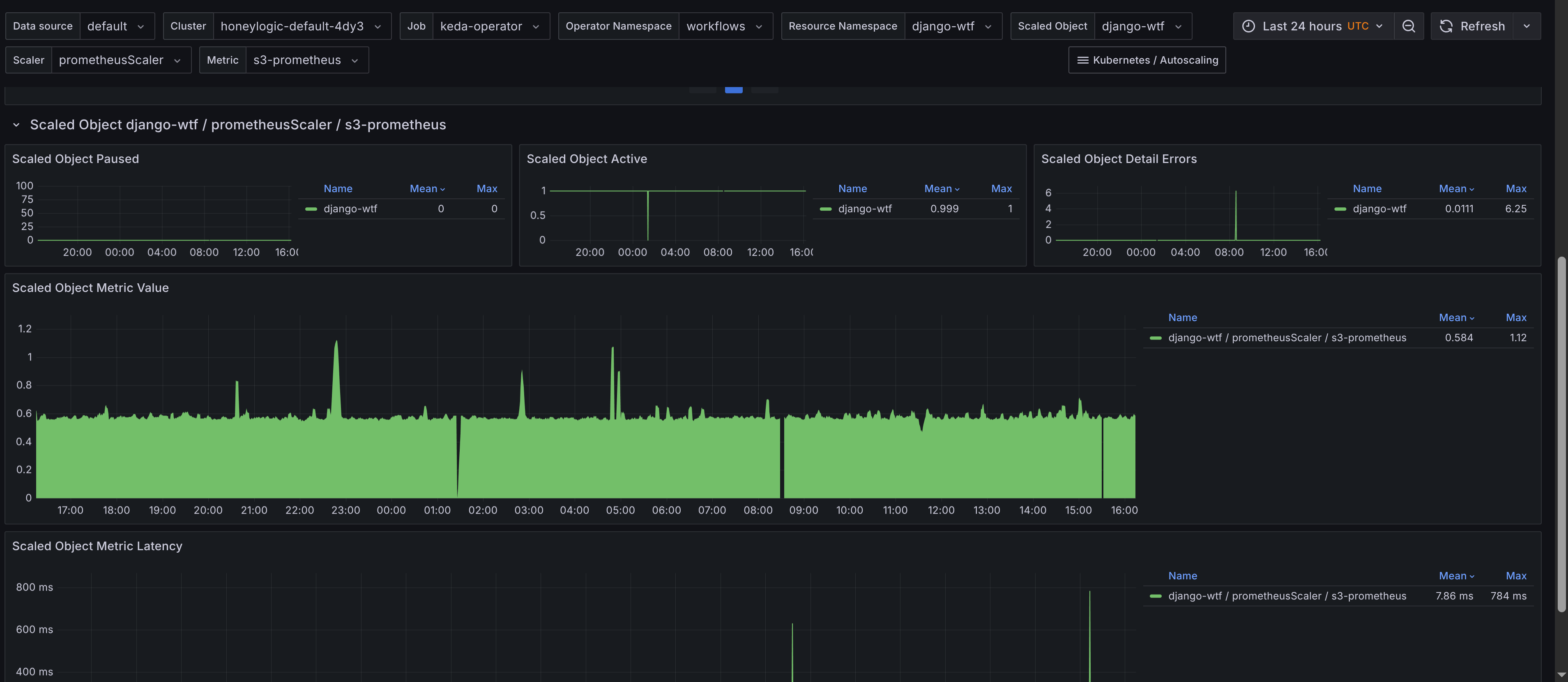The height and width of the screenshot is (682, 1568).
Task: Toggle django-wtf series in Scaled Object Paused legend
Action: pos(350,209)
